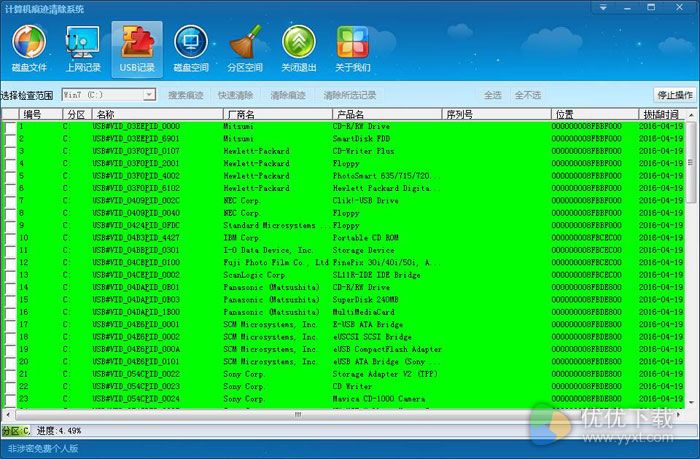Click the 搜索痕迹 button
This screenshot has width=700, height=459.
186,95
